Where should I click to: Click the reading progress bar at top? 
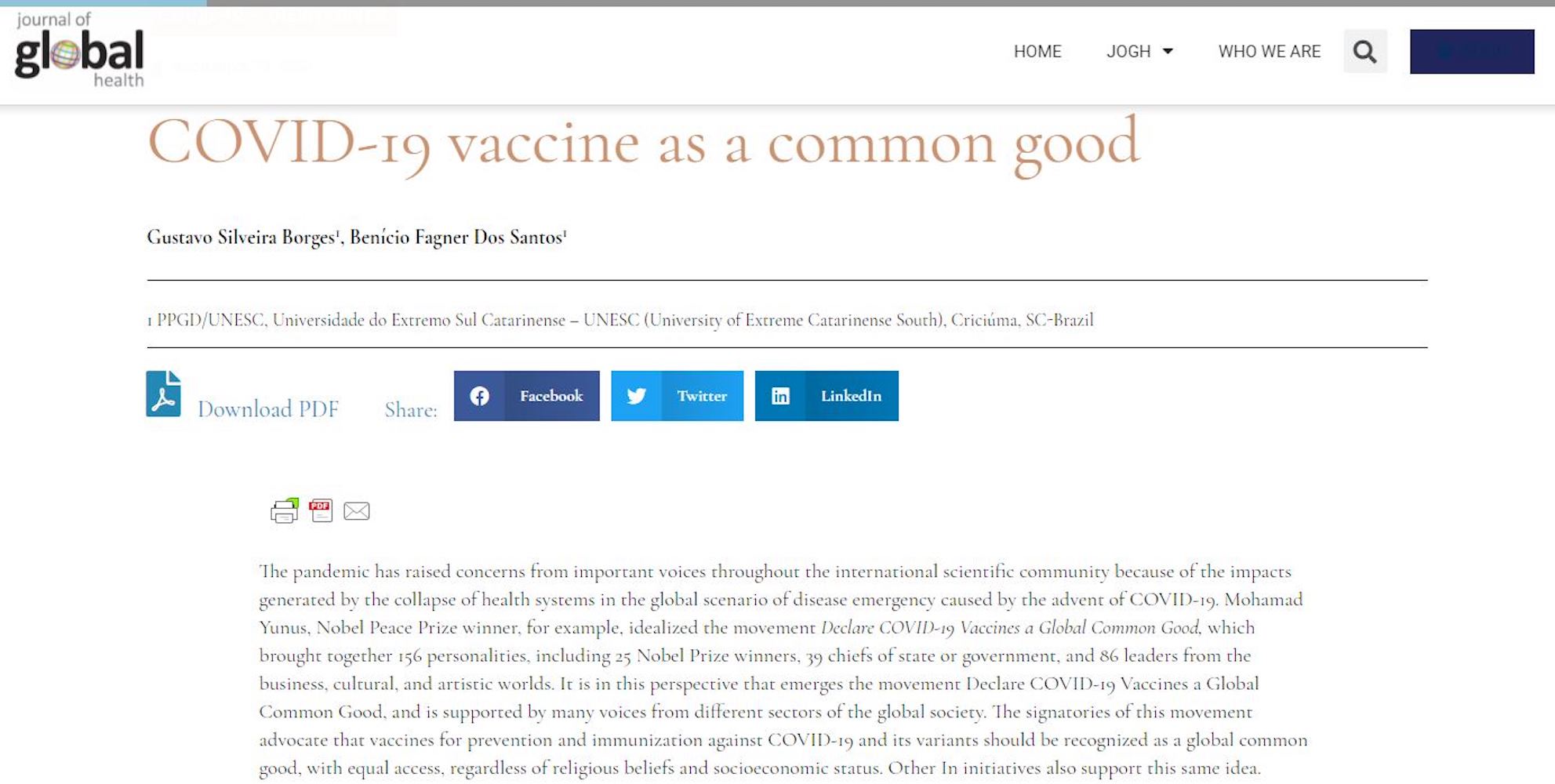pyautogui.click(x=777, y=3)
